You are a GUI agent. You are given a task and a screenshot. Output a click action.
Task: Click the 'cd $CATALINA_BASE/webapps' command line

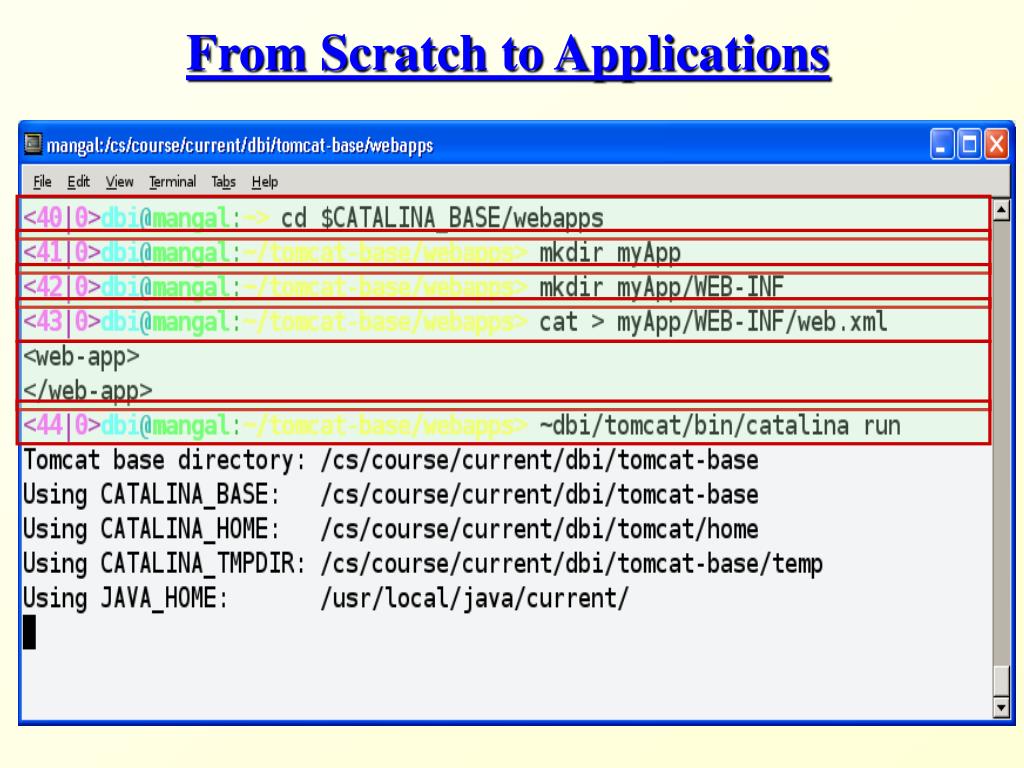504,217
